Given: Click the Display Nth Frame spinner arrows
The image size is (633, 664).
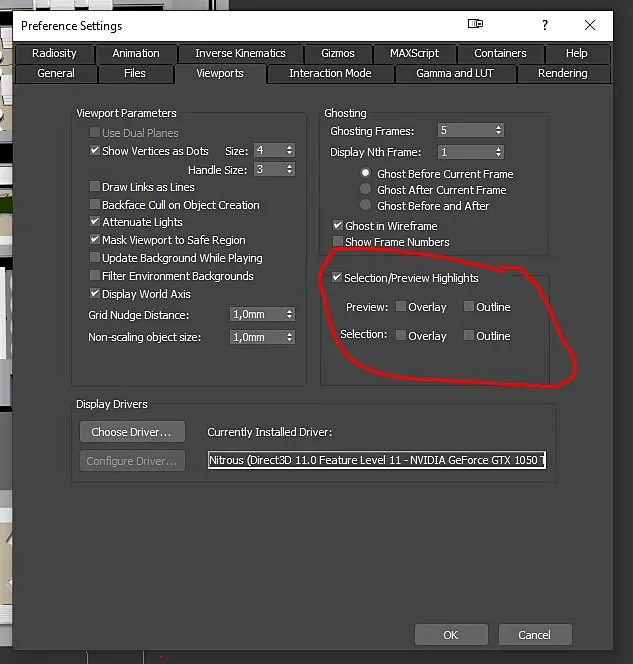Looking at the screenshot, I should [498, 152].
